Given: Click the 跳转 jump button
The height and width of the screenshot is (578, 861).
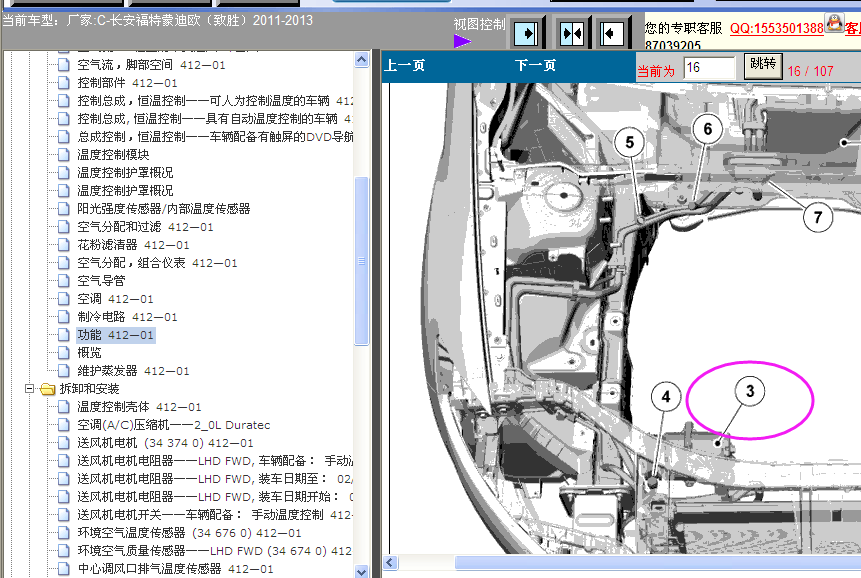Looking at the screenshot, I should 763,66.
